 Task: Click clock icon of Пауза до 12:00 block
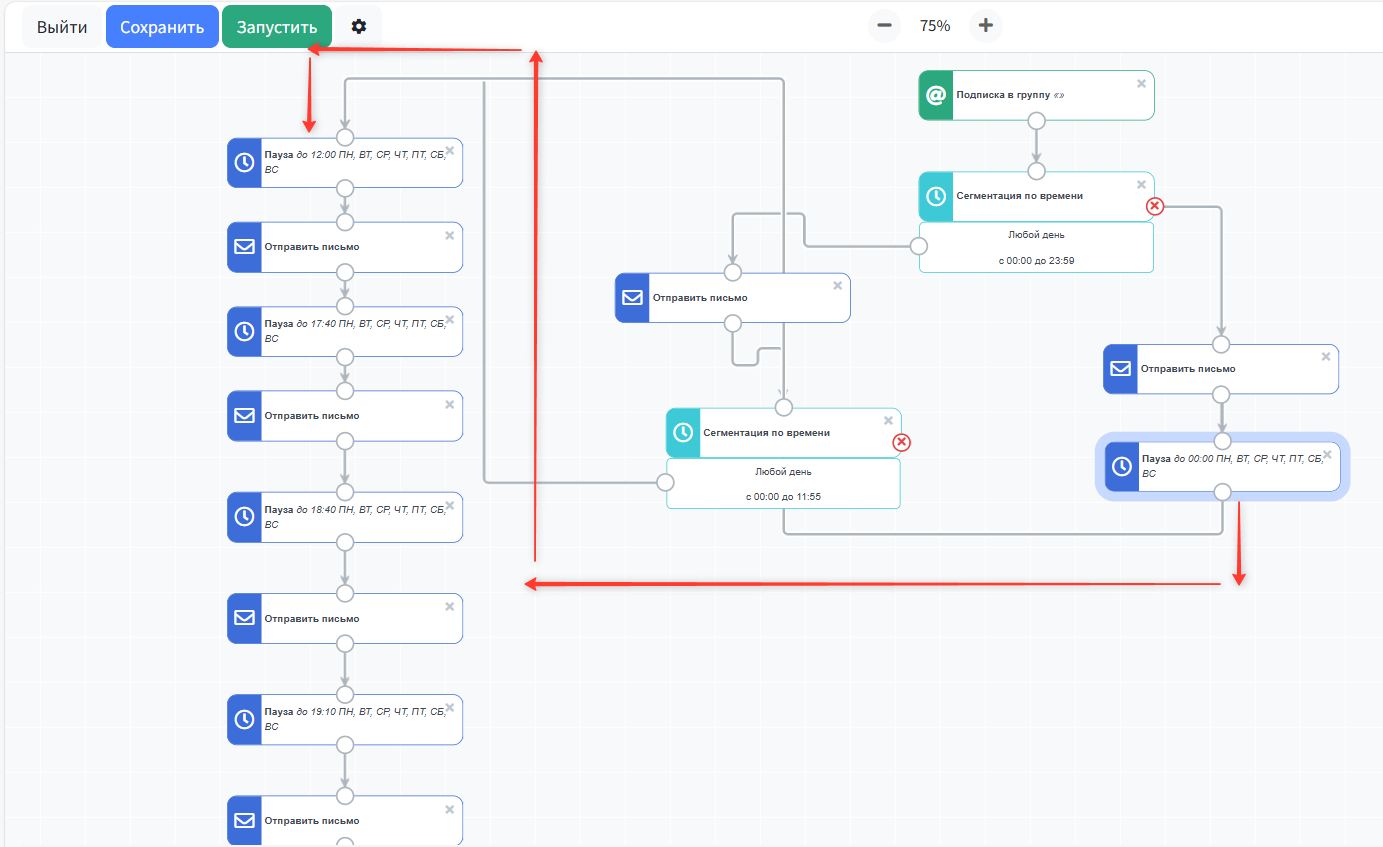pos(244,163)
